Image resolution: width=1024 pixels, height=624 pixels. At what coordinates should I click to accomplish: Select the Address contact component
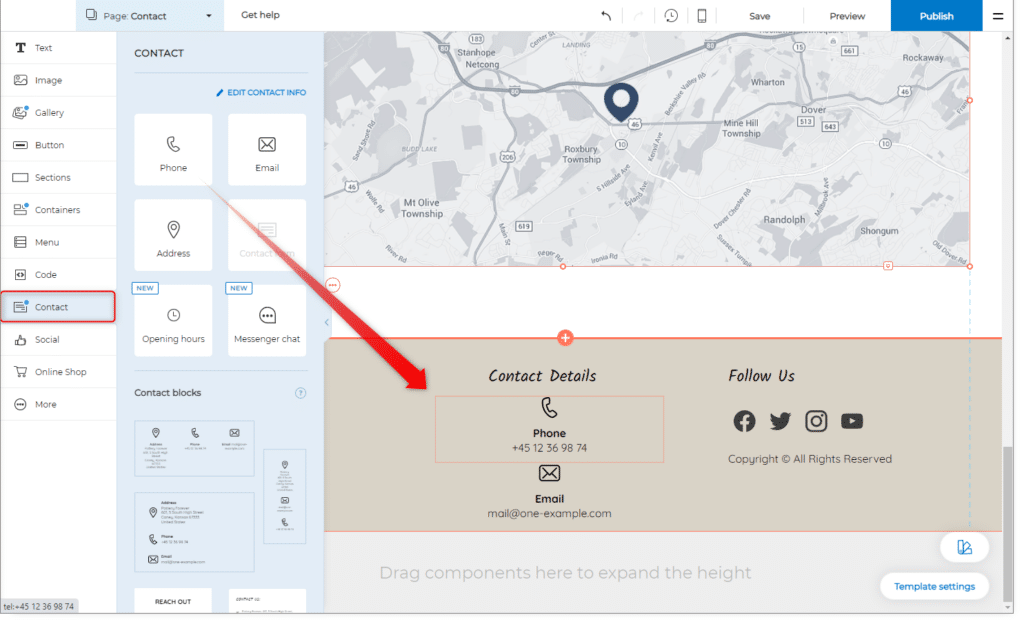click(173, 236)
